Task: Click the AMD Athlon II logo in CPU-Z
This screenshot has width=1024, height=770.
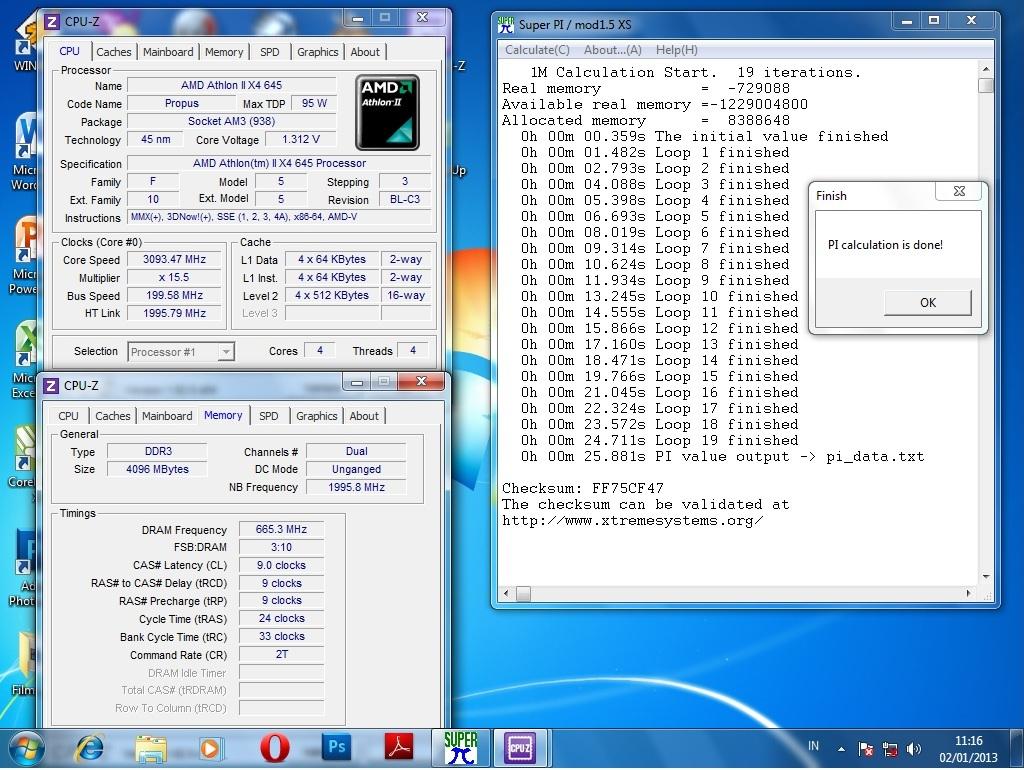Action: tap(387, 112)
